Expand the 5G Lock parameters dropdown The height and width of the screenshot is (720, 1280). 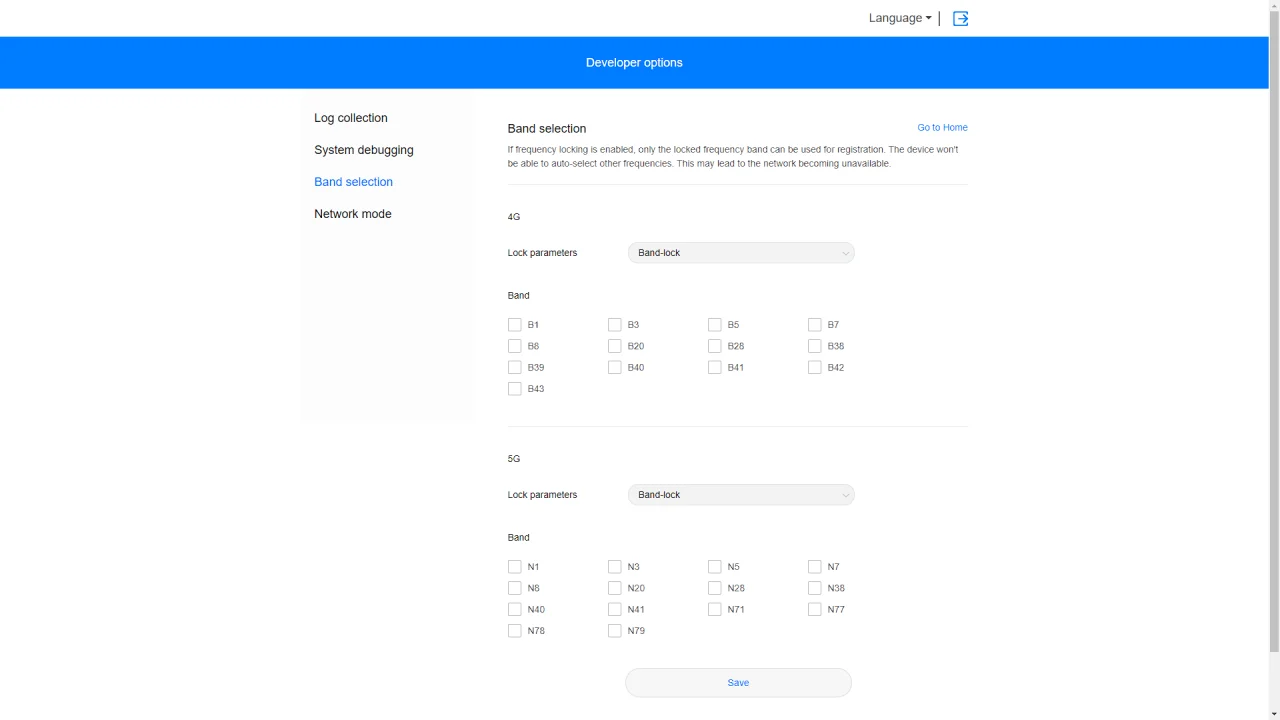[741, 495]
